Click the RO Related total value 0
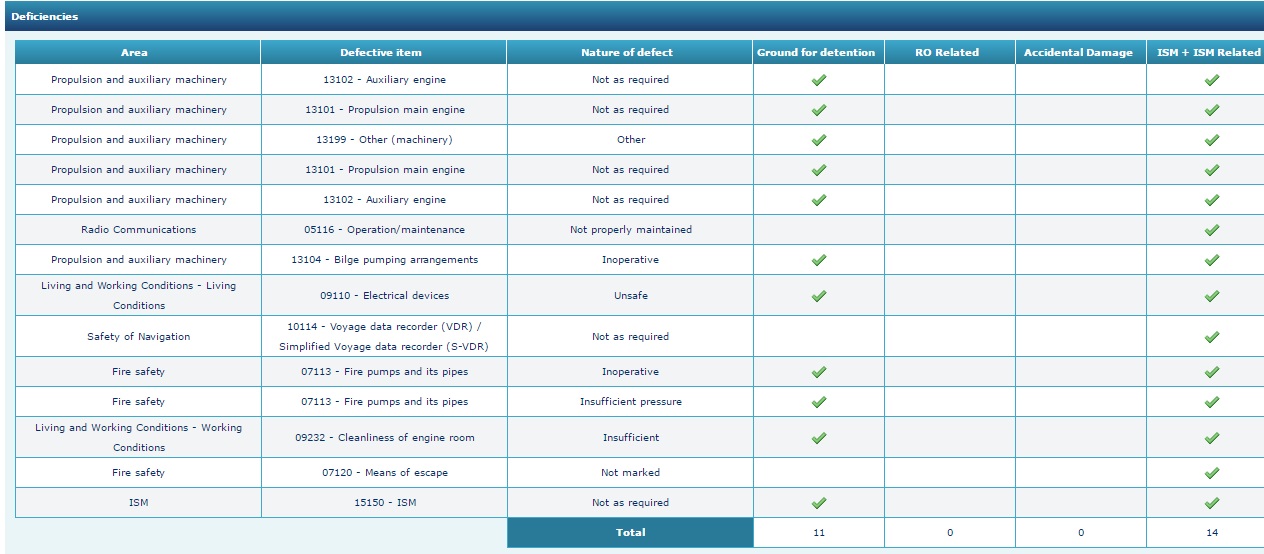The width and height of the screenshot is (1264, 554). (950, 533)
